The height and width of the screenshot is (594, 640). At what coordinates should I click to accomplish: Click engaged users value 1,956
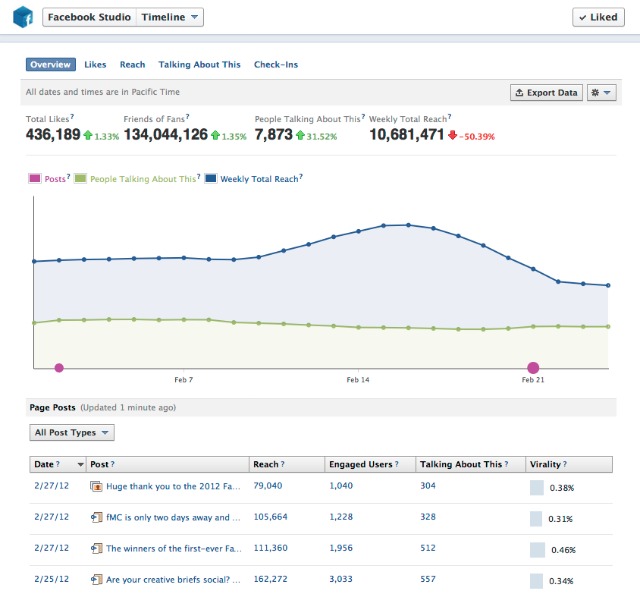pos(341,548)
